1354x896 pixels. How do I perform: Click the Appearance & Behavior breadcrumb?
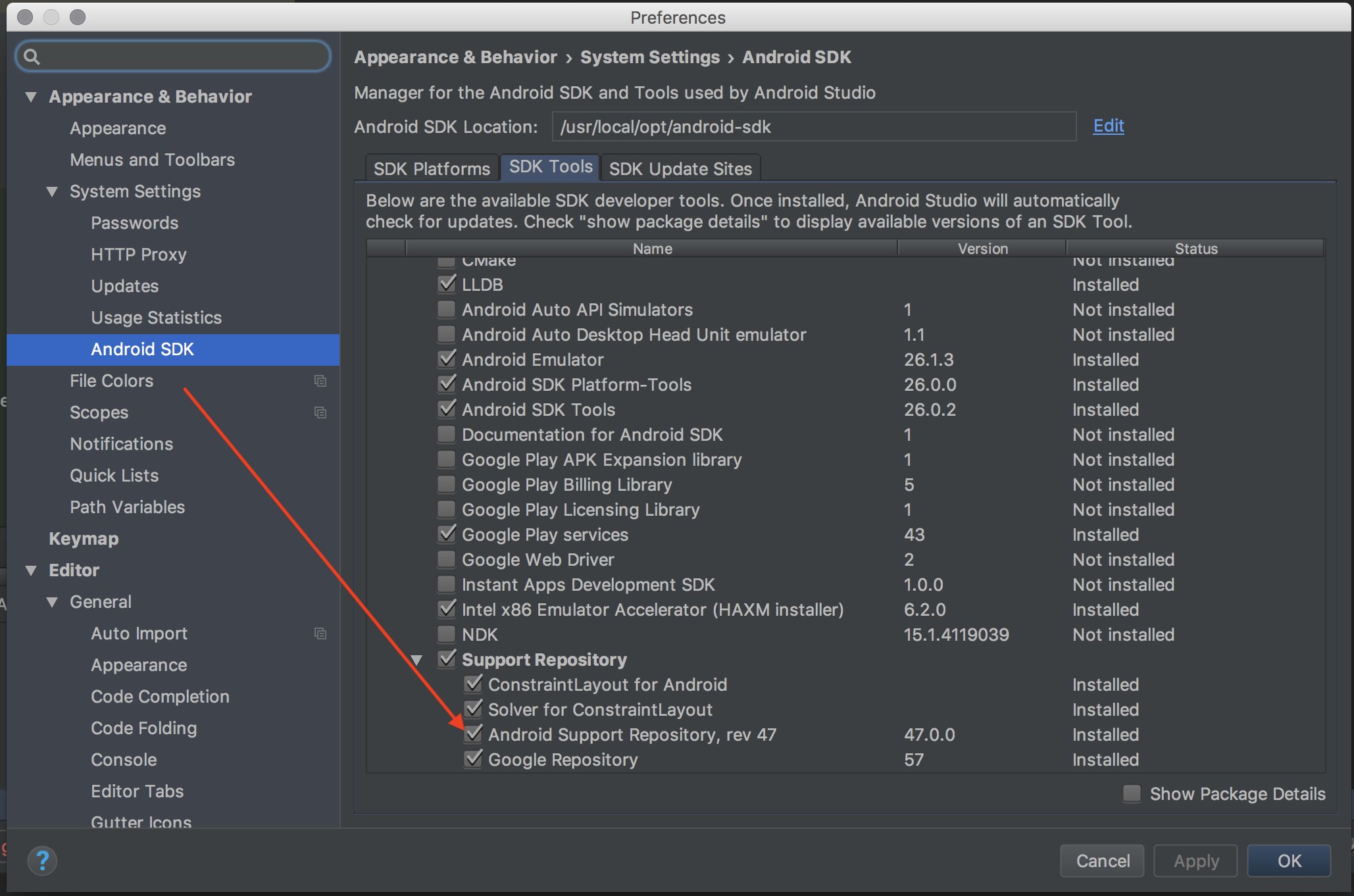click(x=455, y=57)
